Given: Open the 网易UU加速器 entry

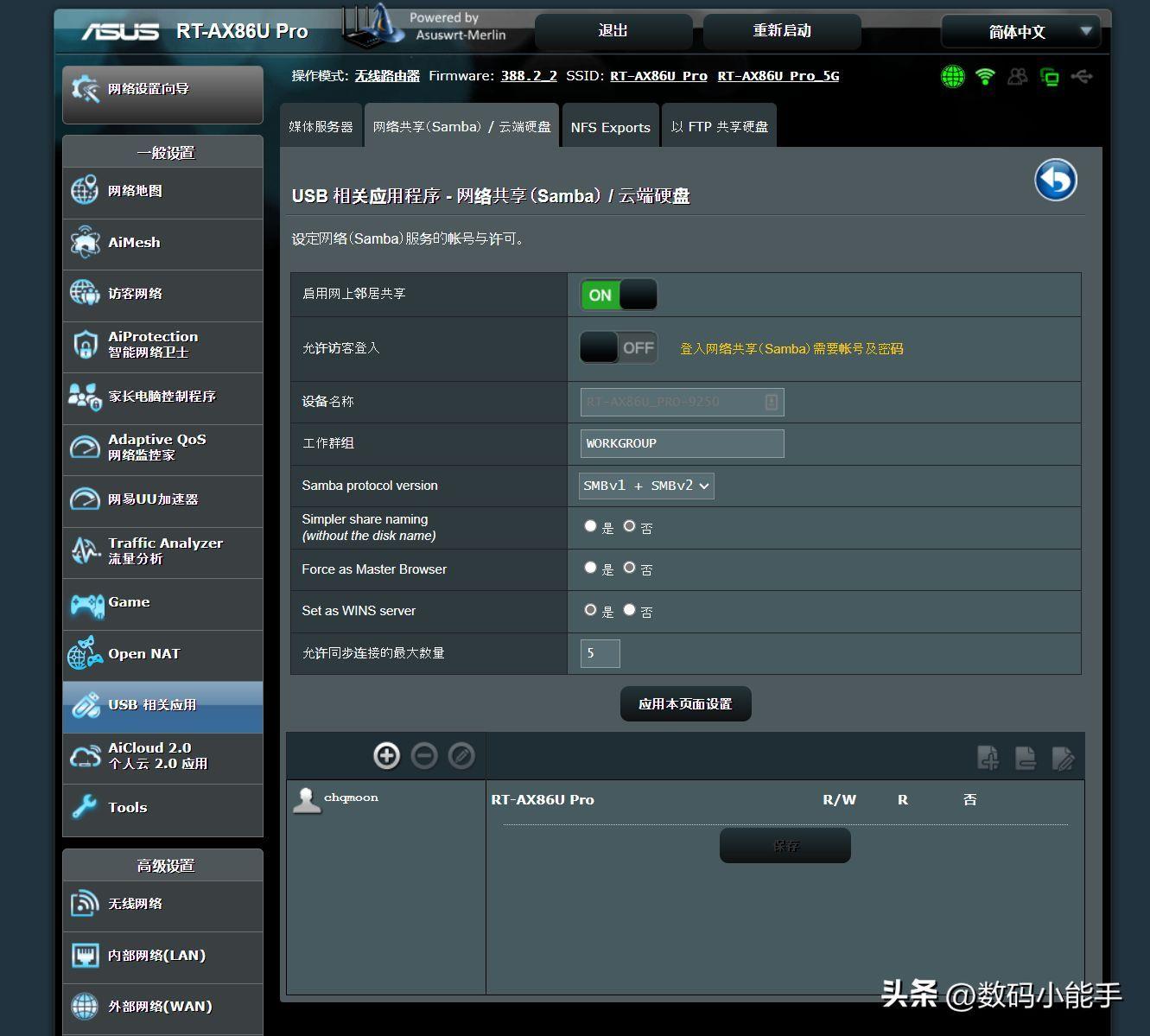Looking at the screenshot, I should (162, 500).
